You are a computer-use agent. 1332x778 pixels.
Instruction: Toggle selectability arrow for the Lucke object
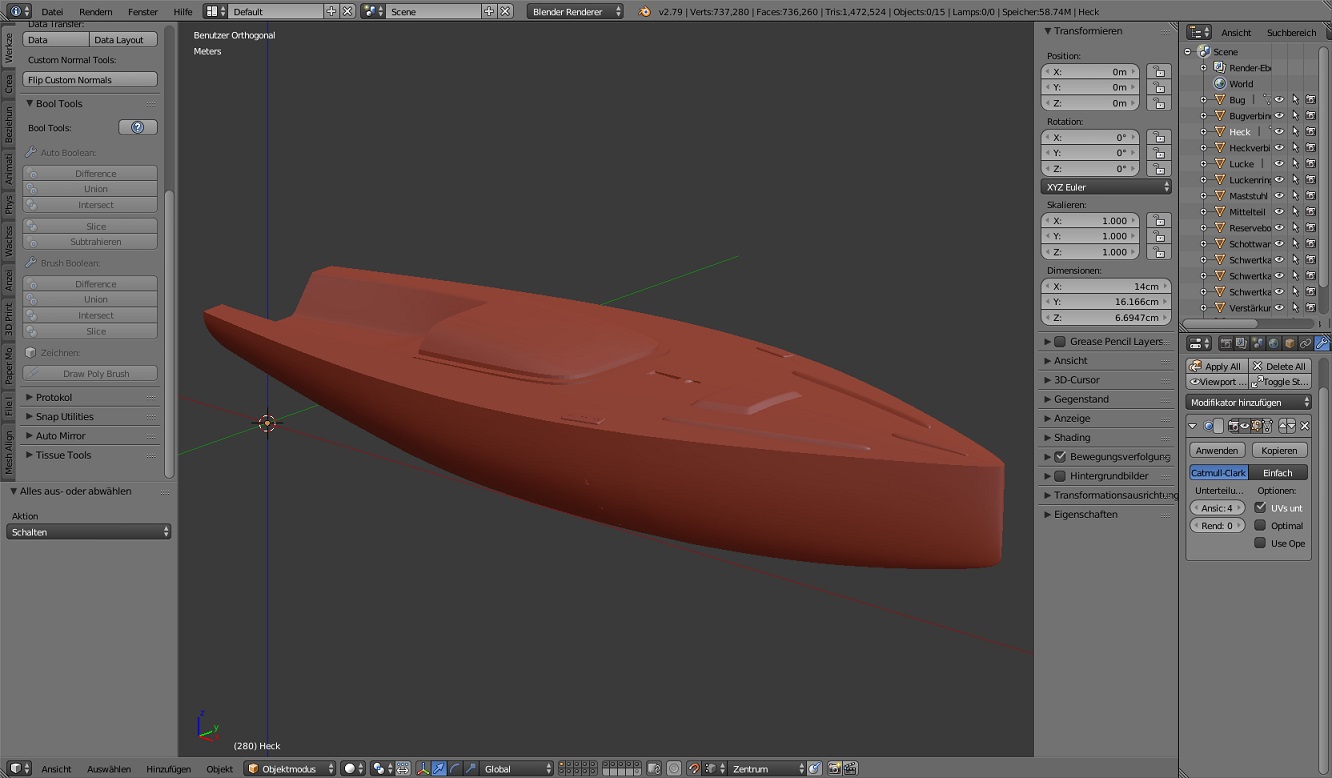point(1295,164)
